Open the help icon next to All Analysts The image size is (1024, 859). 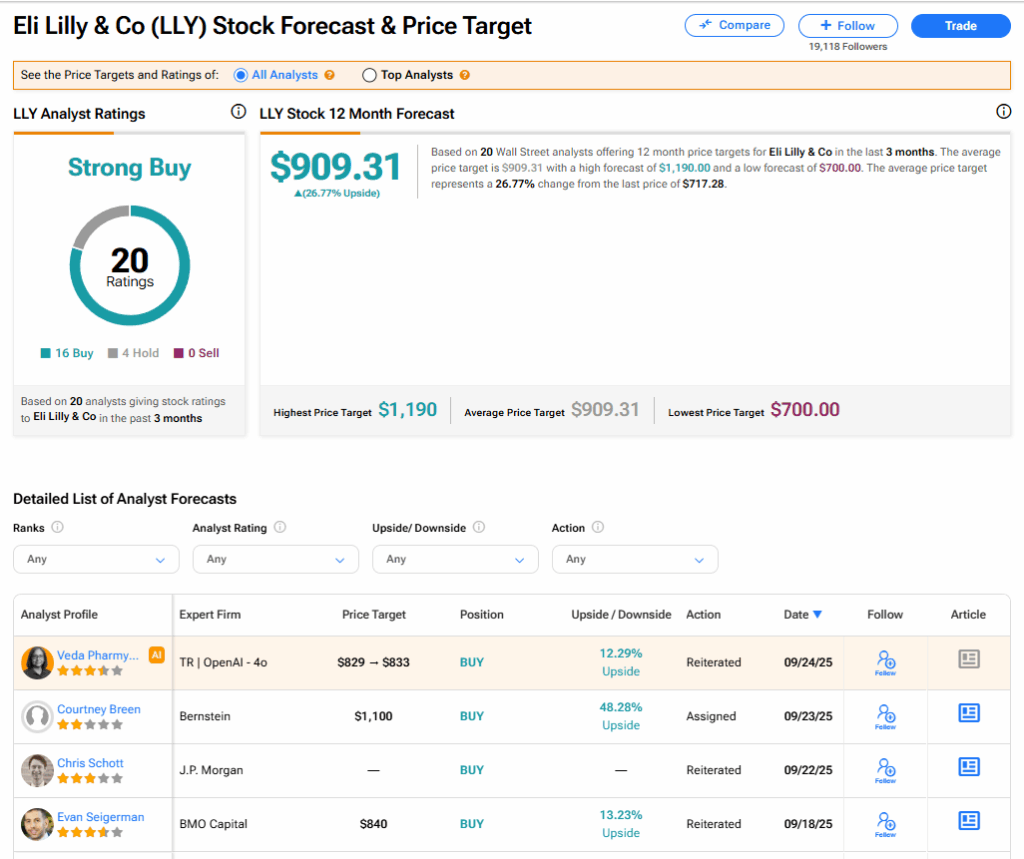click(x=330, y=75)
